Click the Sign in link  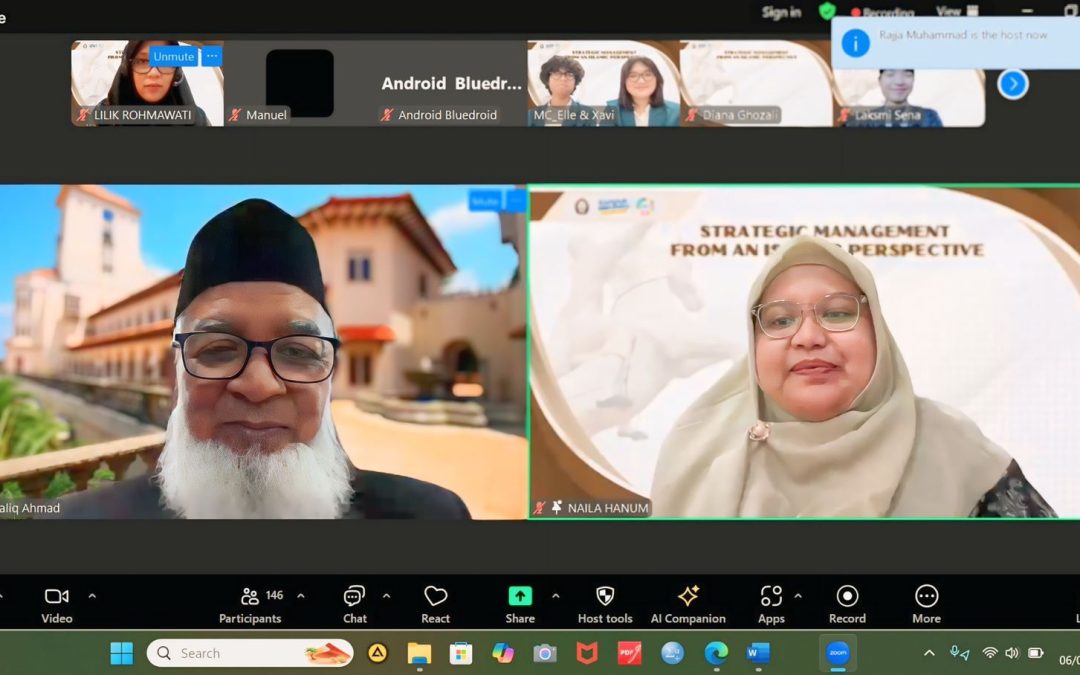(781, 12)
